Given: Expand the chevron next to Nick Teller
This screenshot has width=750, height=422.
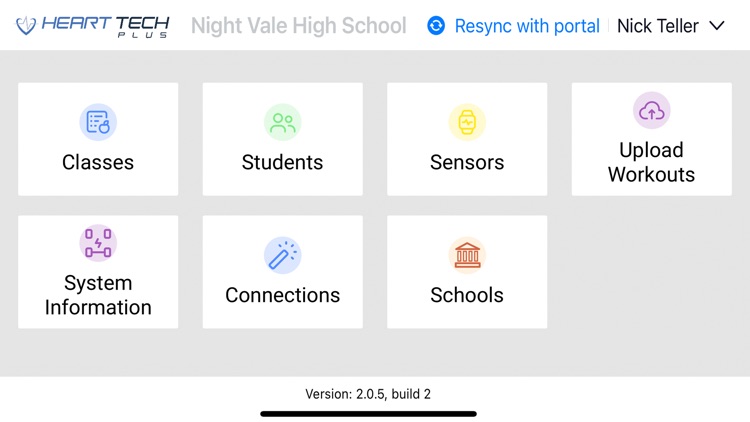Looking at the screenshot, I should (x=716, y=26).
